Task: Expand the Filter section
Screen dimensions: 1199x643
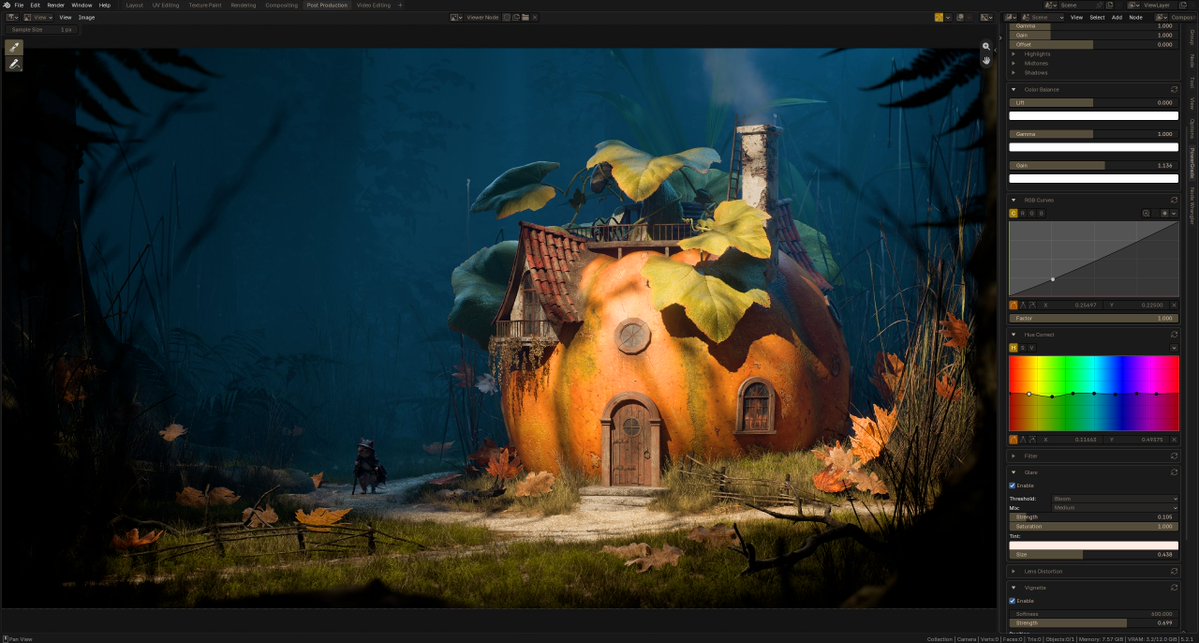Action: tap(1014, 456)
